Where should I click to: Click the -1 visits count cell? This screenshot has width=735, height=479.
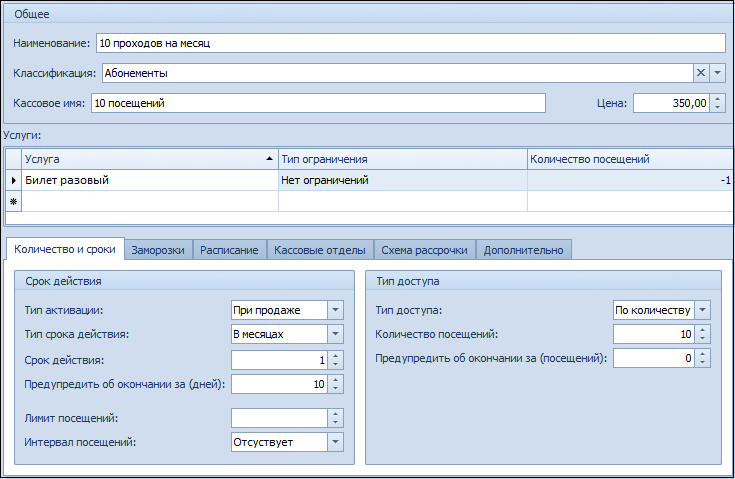point(630,180)
